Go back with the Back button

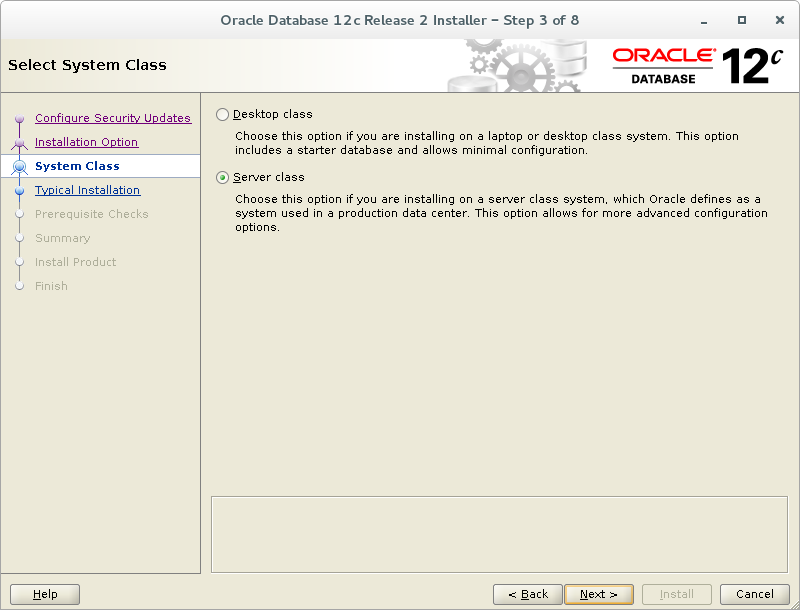[x=528, y=594]
